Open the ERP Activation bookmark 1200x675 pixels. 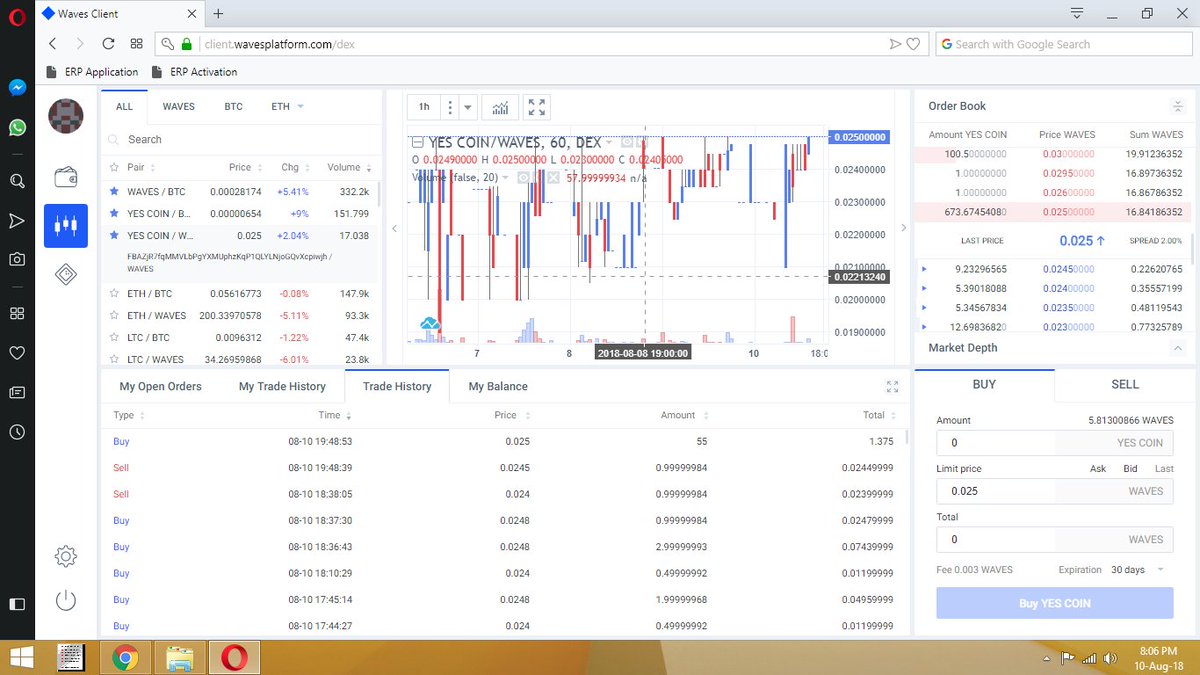[x=194, y=72]
